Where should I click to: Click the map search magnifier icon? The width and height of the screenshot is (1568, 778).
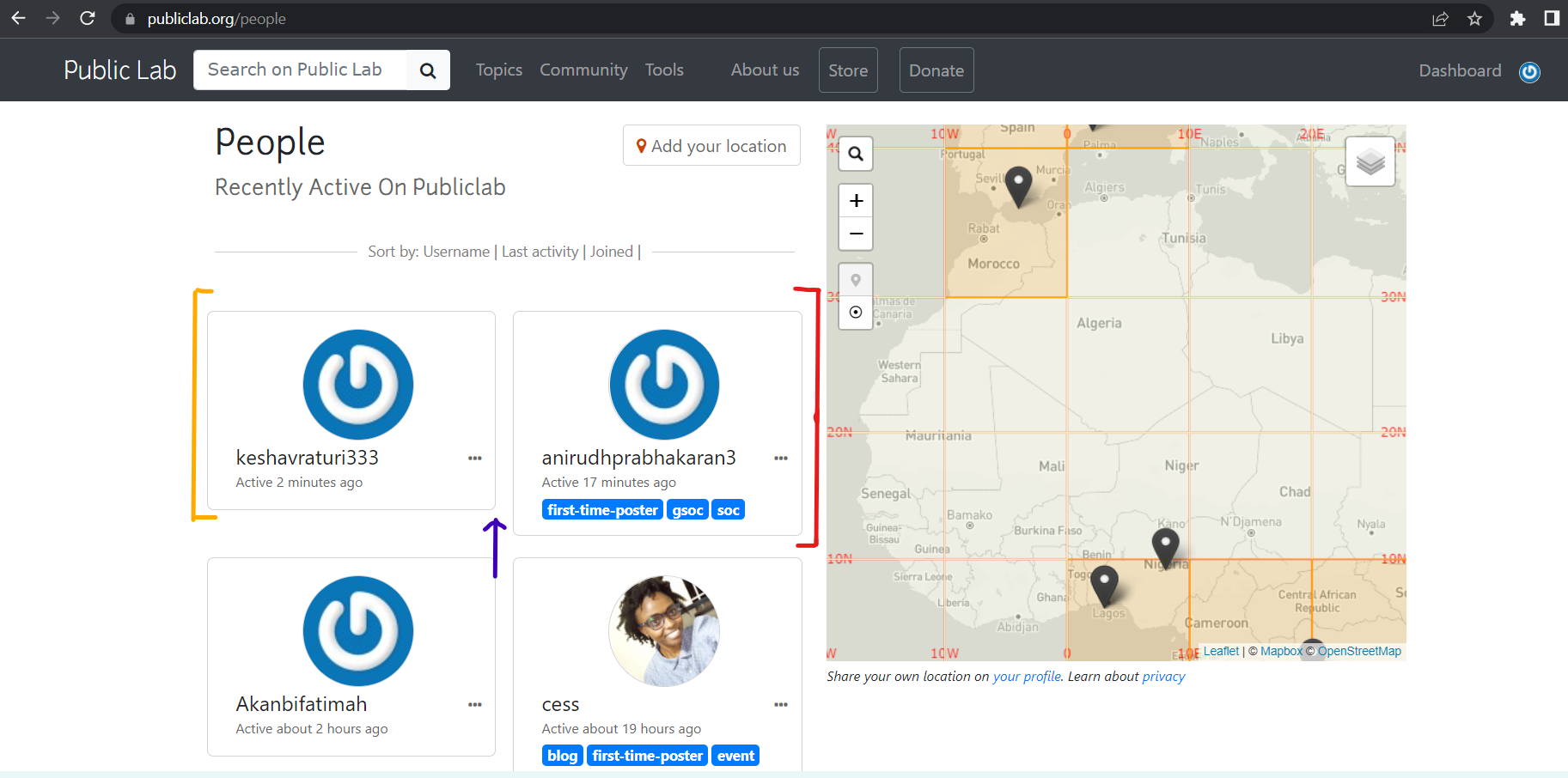click(x=856, y=154)
